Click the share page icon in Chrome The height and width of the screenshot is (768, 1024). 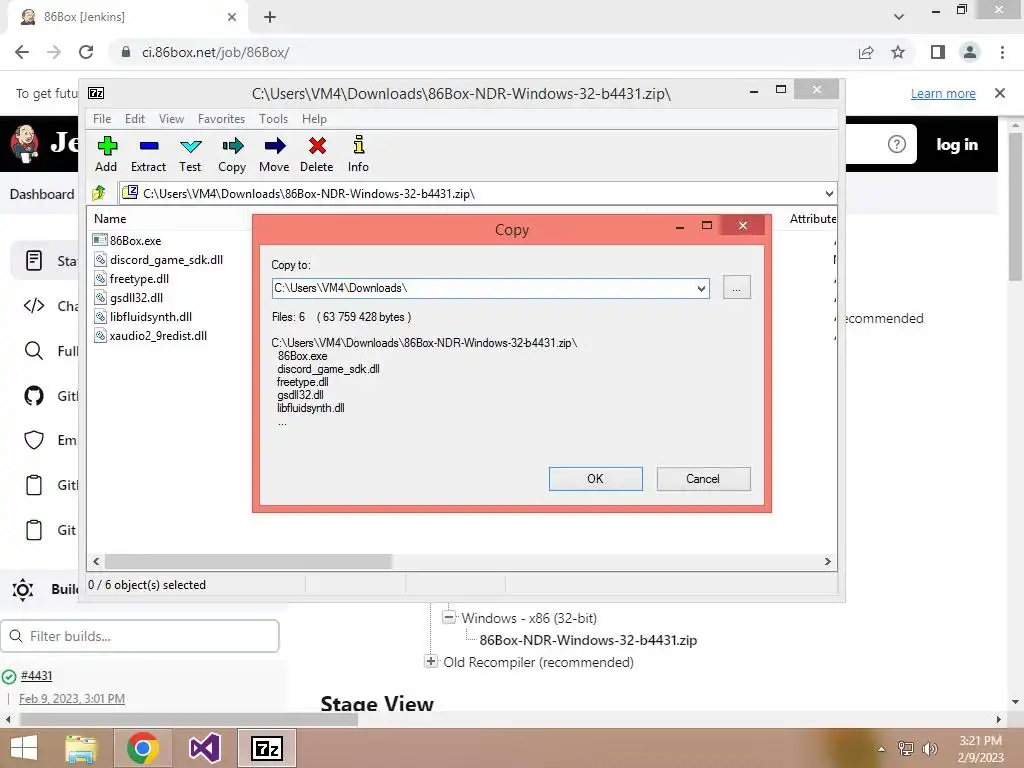[866, 52]
